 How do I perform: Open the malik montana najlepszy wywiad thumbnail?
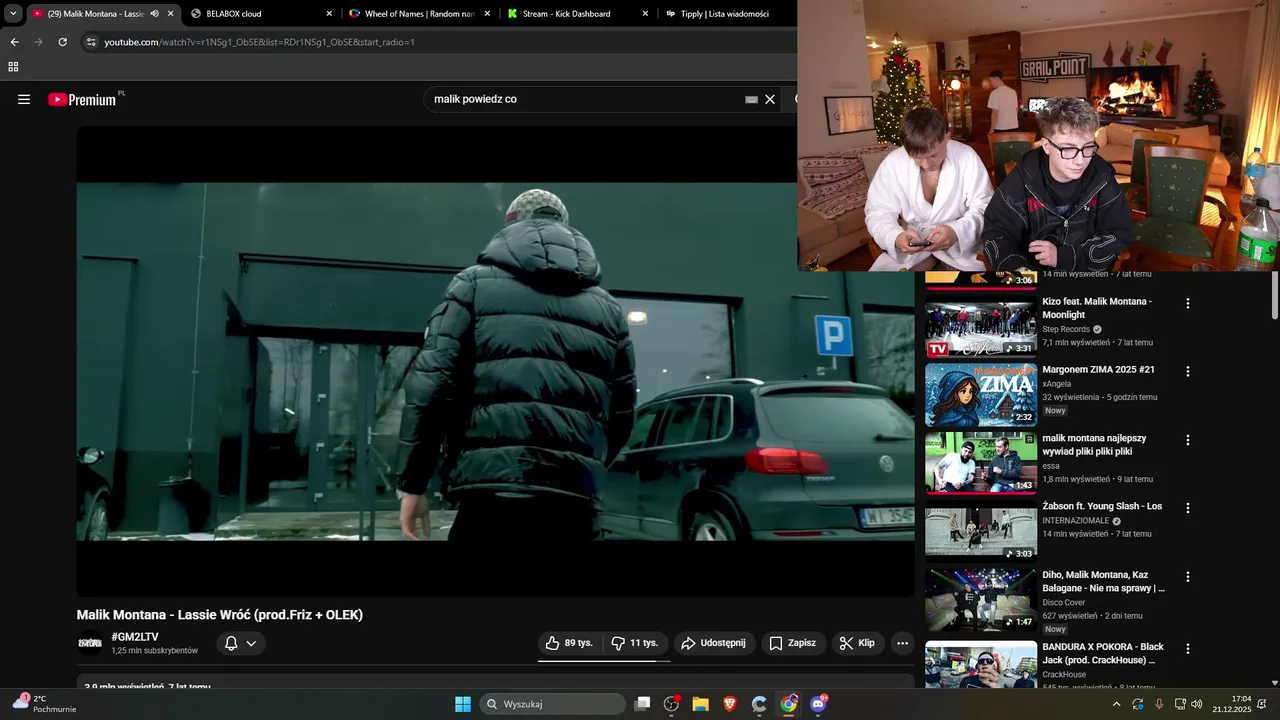pos(981,463)
